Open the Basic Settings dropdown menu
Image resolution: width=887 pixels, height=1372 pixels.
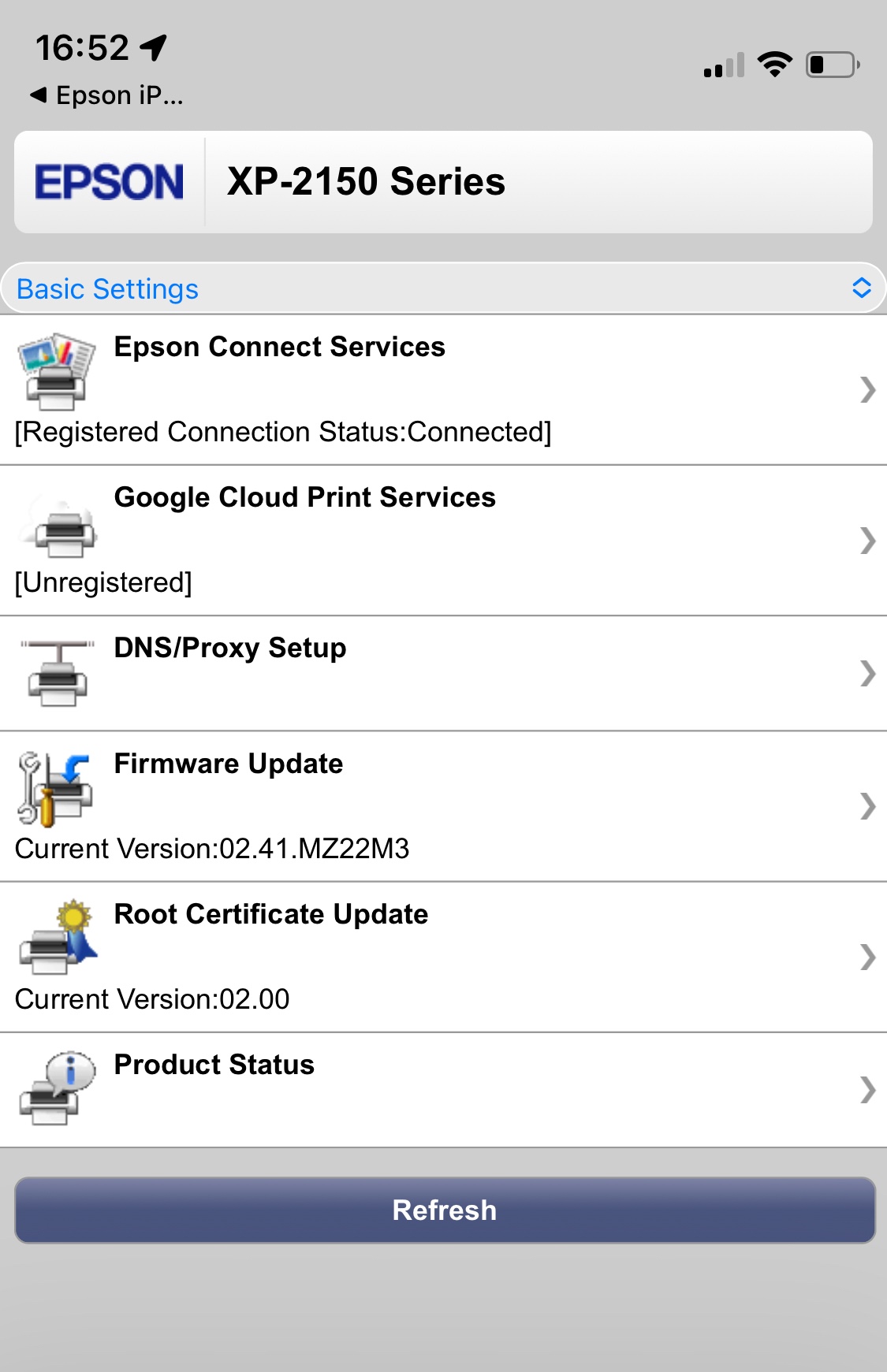pyautogui.click(x=443, y=288)
